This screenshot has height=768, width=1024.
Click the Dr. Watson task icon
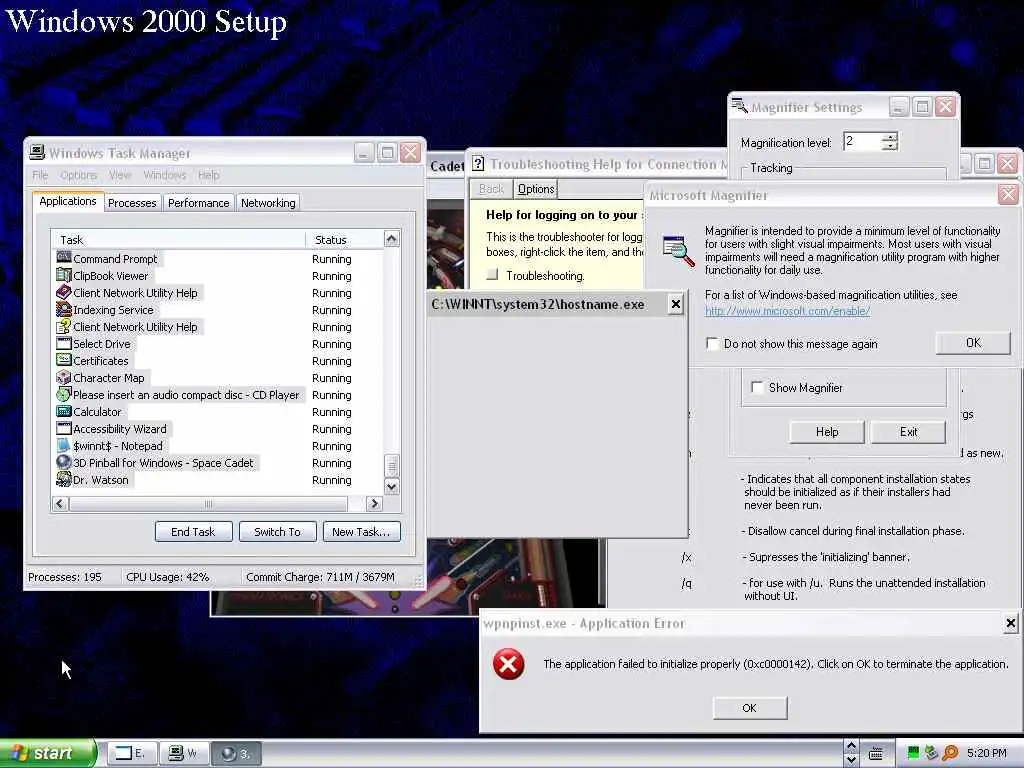click(x=63, y=479)
